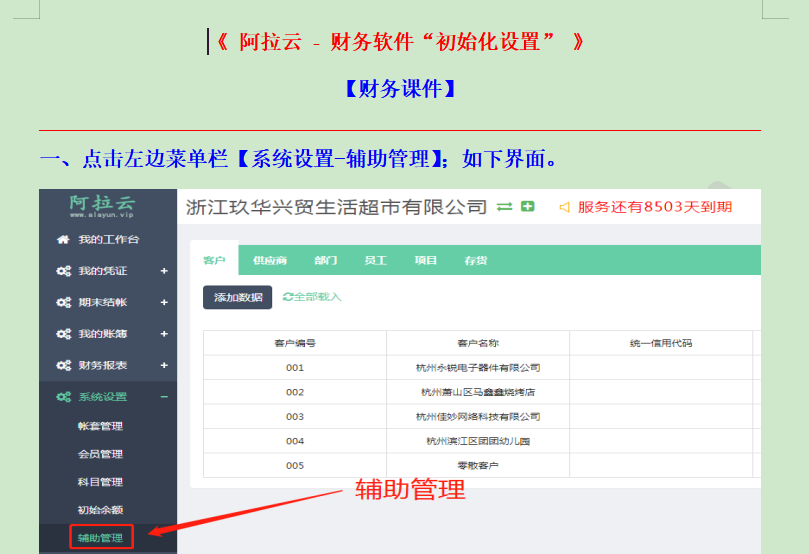Switch to the 员工 tab
Screen dimensions: 809x554
[376, 260]
